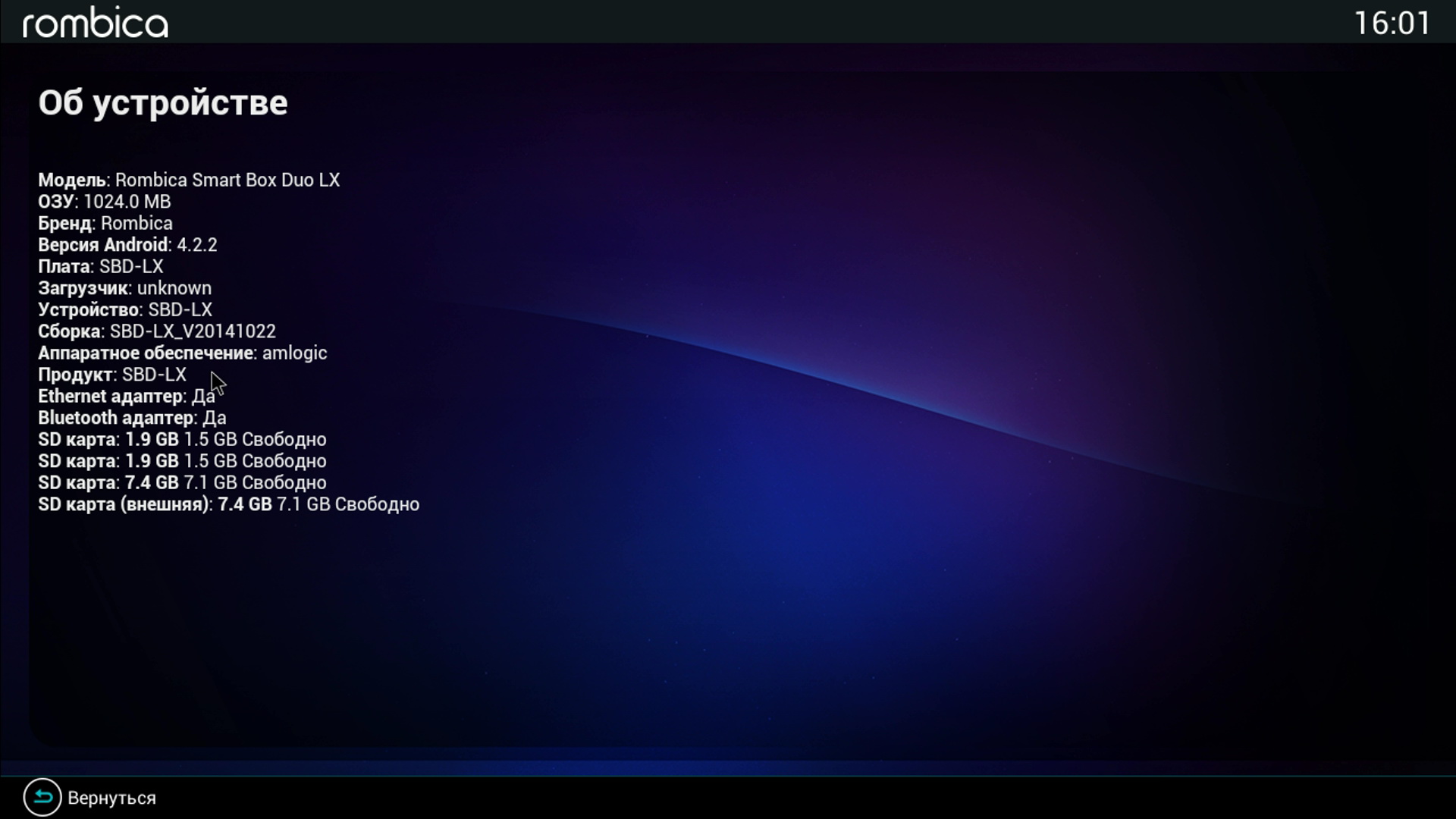Click the Сборка SBD-LX_V20141022 entry
The image size is (1456, 819).
pyautogui.click(x=157, y=331)
